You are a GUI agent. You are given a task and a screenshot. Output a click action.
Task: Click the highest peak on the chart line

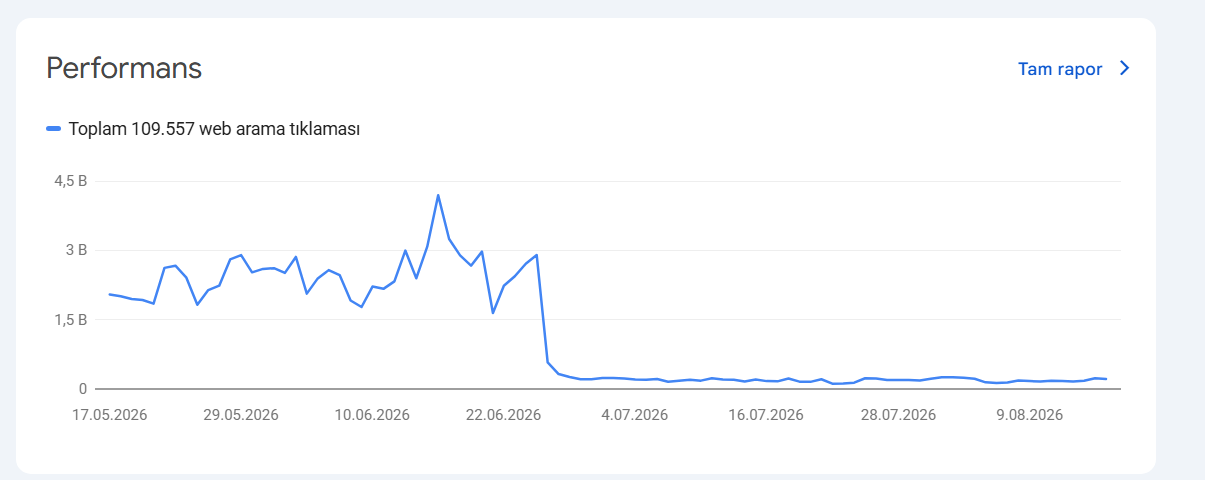(438, 195)
